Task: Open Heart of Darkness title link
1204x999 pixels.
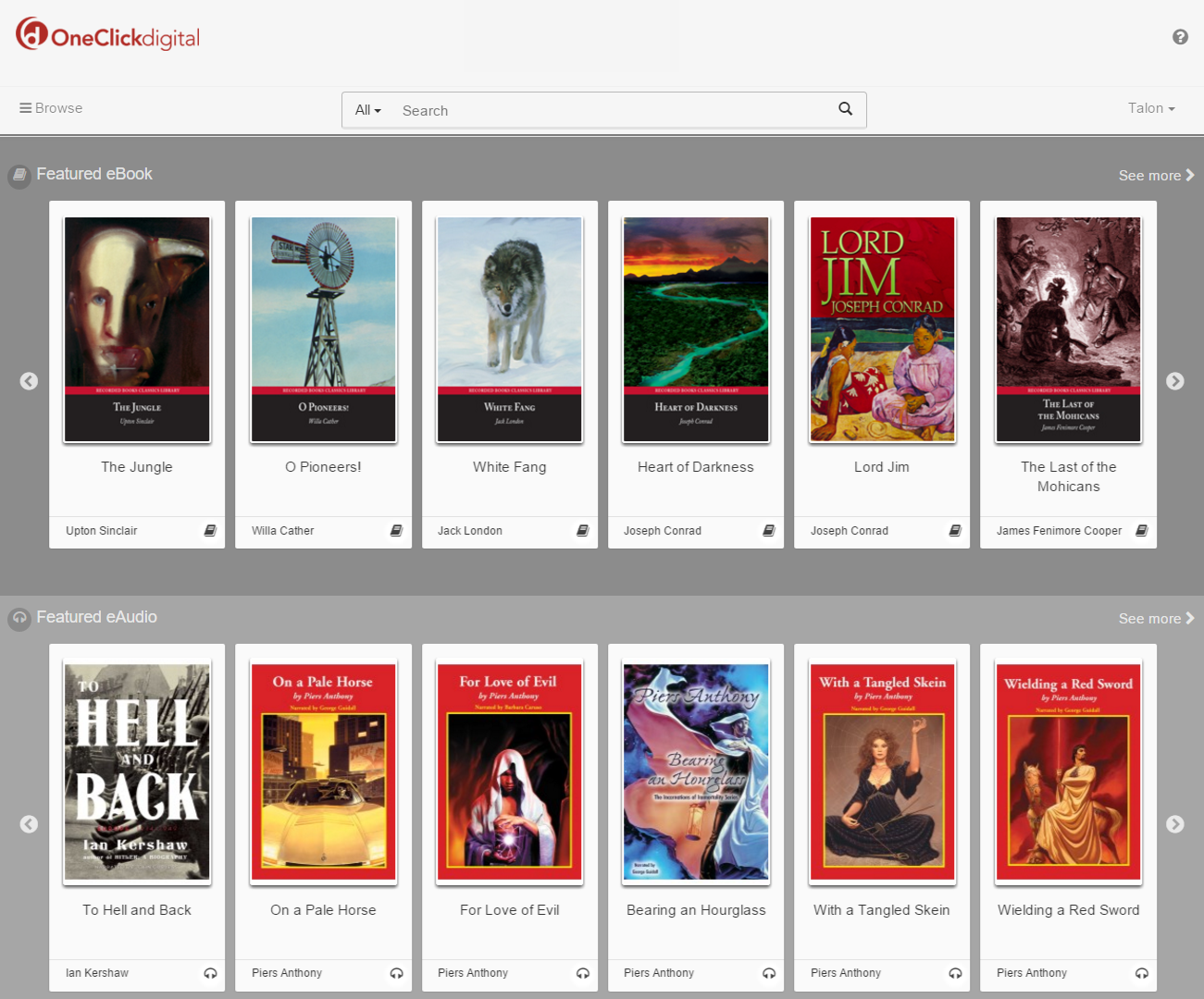Action: 696,467
